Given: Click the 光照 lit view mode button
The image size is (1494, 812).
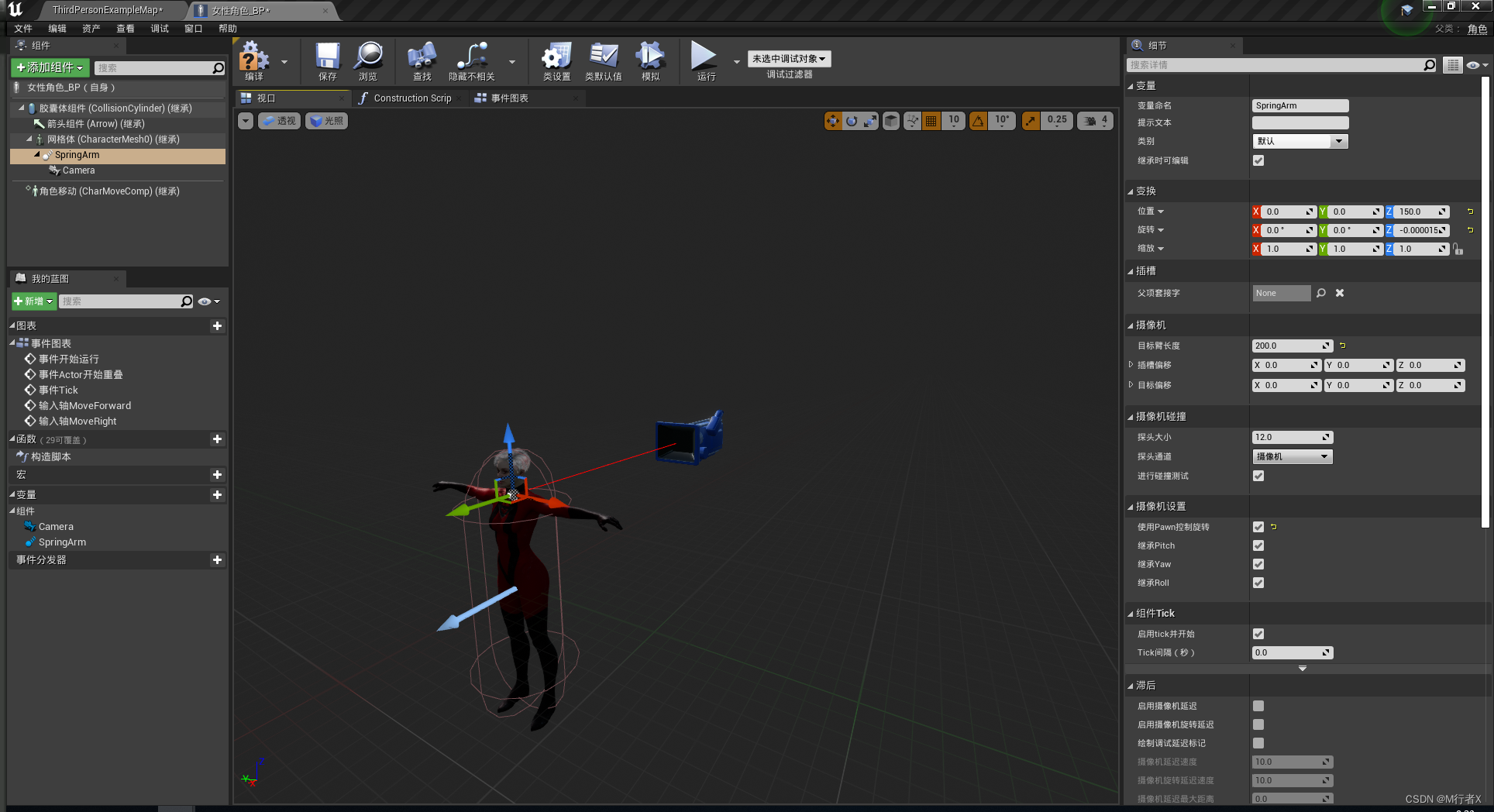Looking at the screenshot, I should pyautogui.click(x=327, y=121).
